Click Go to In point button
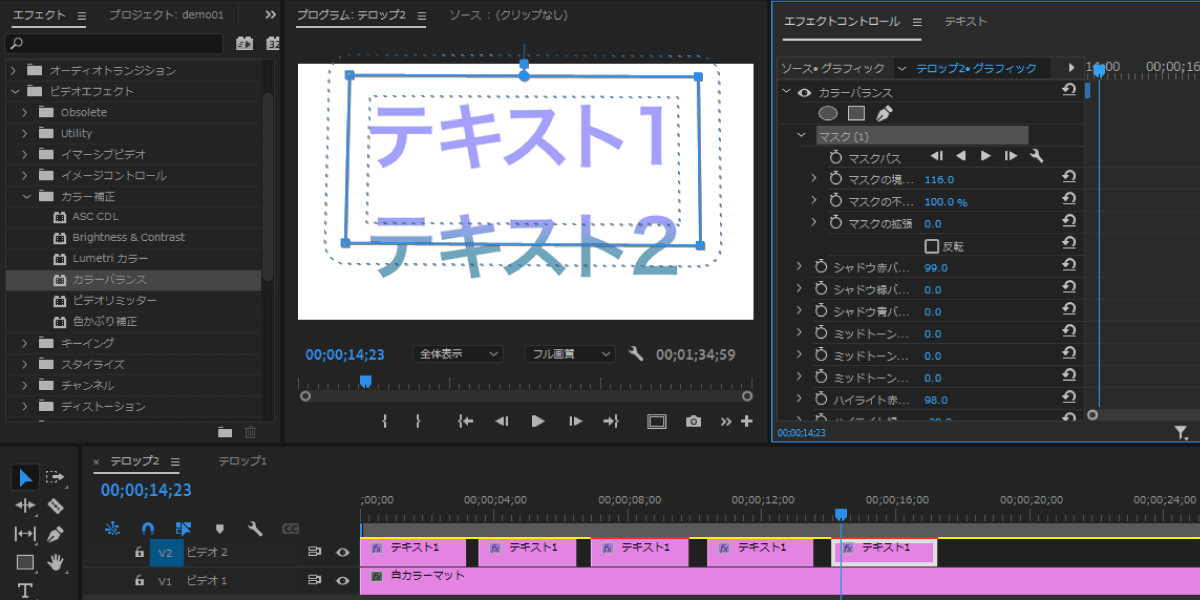1200x600 pixels. tap(465, 422)
